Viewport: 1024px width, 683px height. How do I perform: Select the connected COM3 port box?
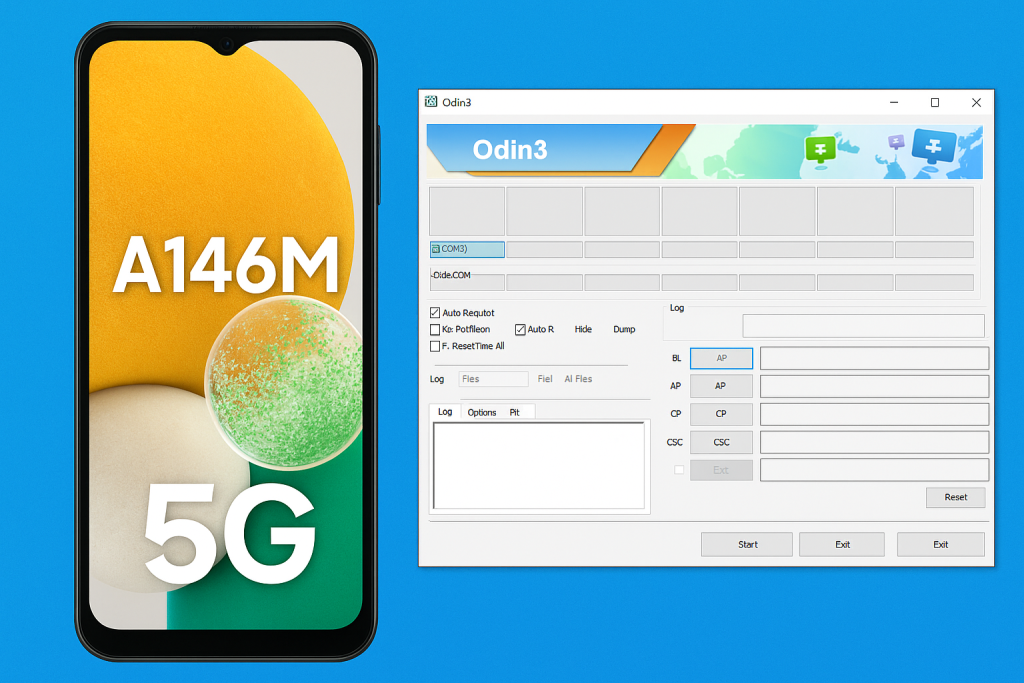tap(466, 249)
